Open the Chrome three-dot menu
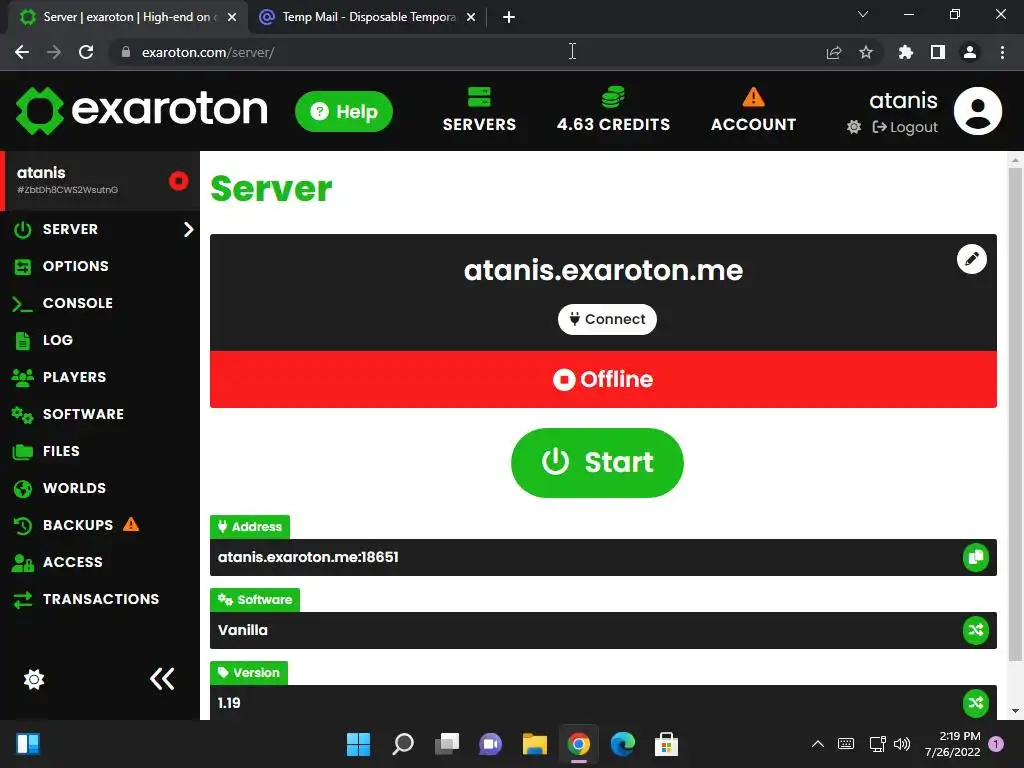Screen dimensions: 1024x768 click(1002, 52)
